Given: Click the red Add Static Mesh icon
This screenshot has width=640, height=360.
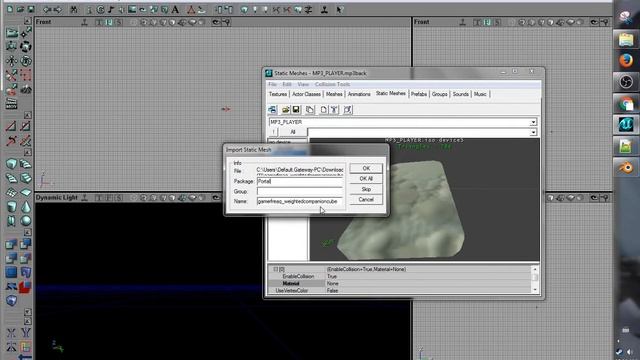Looking at the screenshot, I should 26,287.
